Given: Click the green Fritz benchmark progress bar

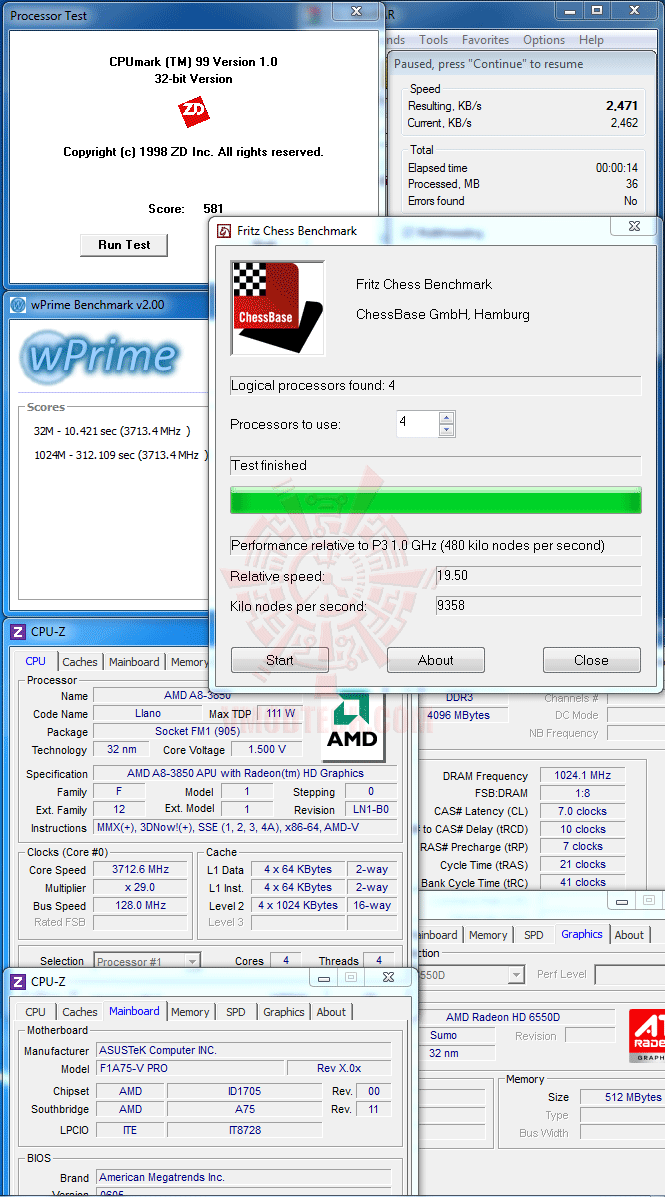Looking at the screenshot, I should tap(435, 500).
